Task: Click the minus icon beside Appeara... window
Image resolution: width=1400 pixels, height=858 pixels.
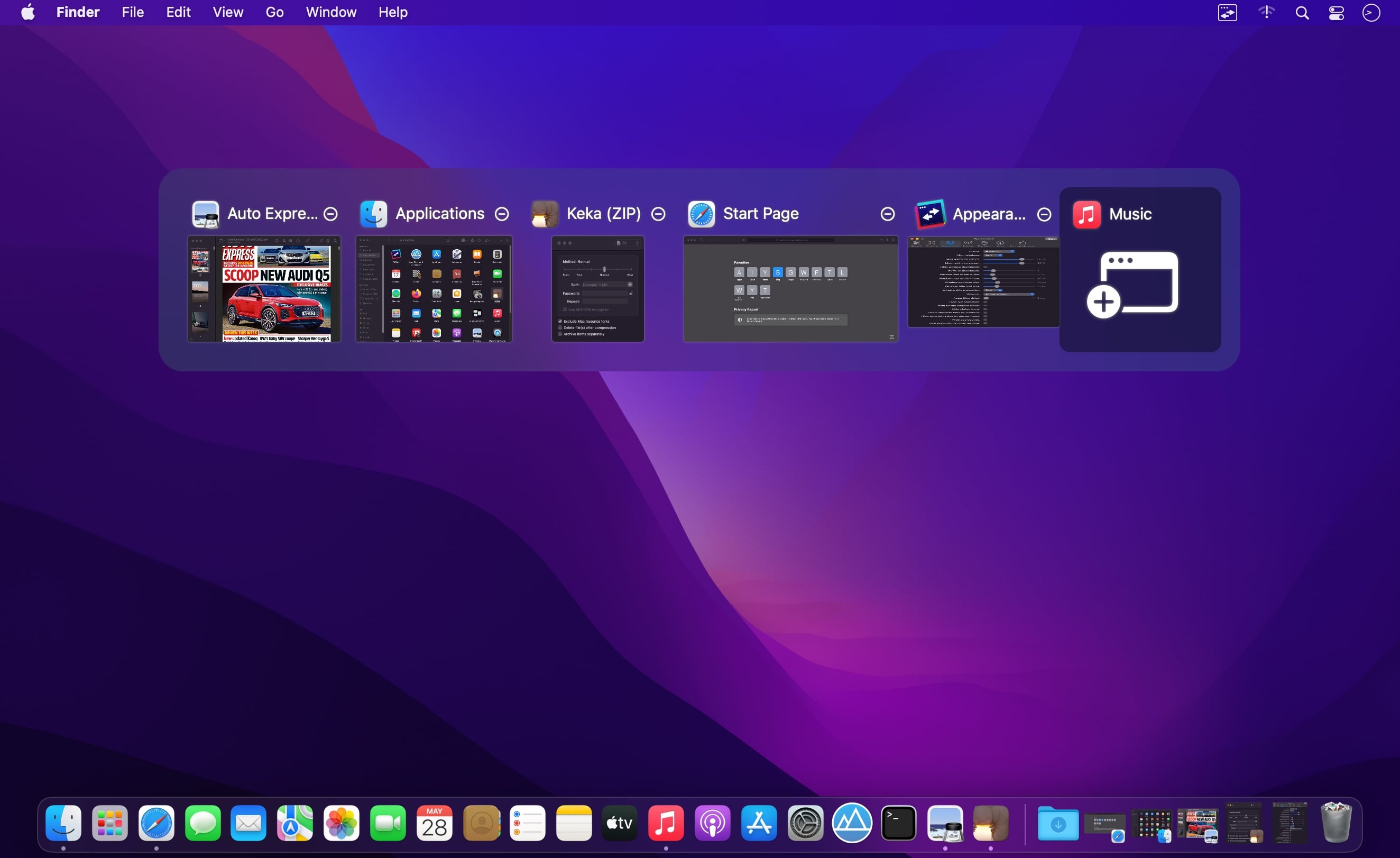Action: pos(1044,214)
